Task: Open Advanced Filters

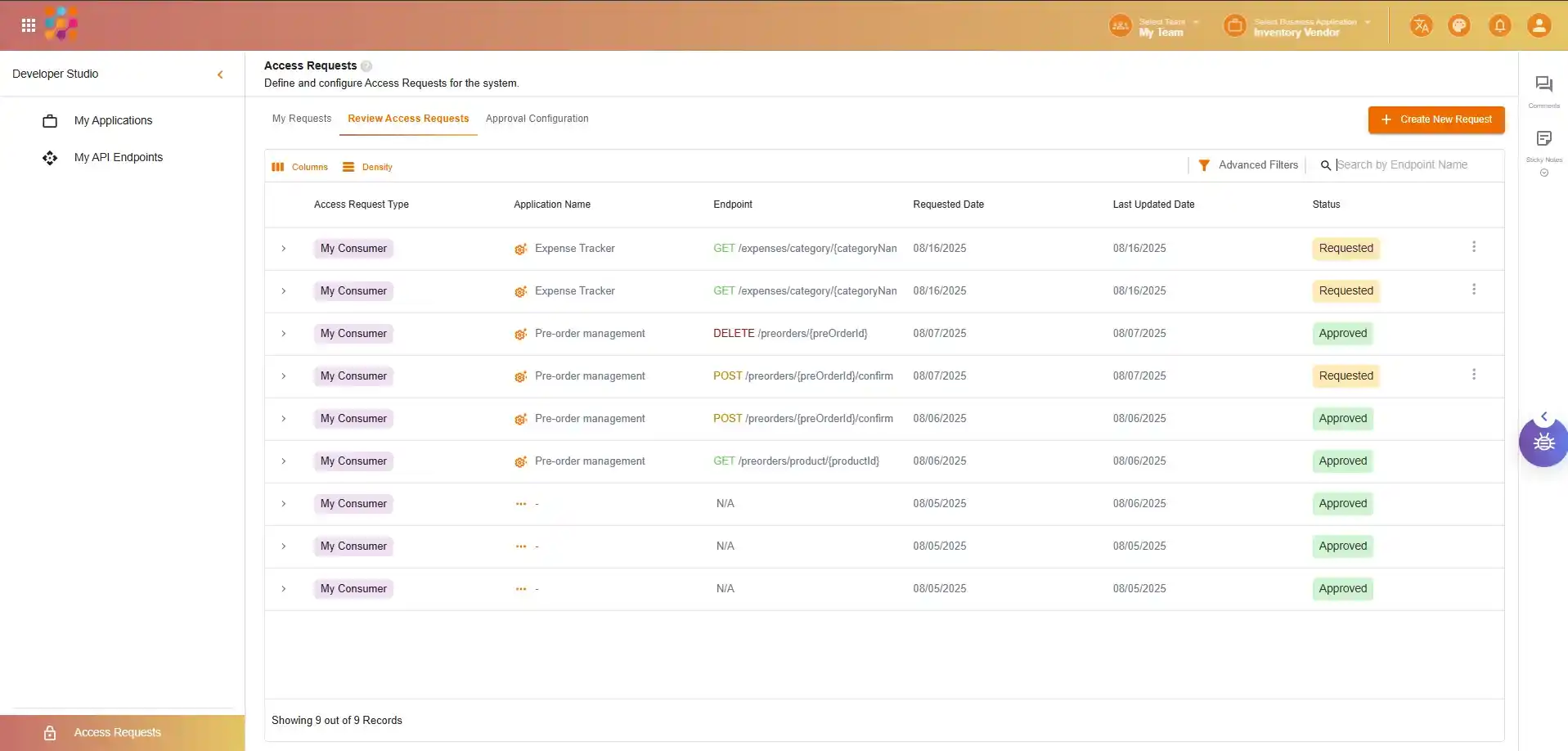Action: tap(1248, 165)
